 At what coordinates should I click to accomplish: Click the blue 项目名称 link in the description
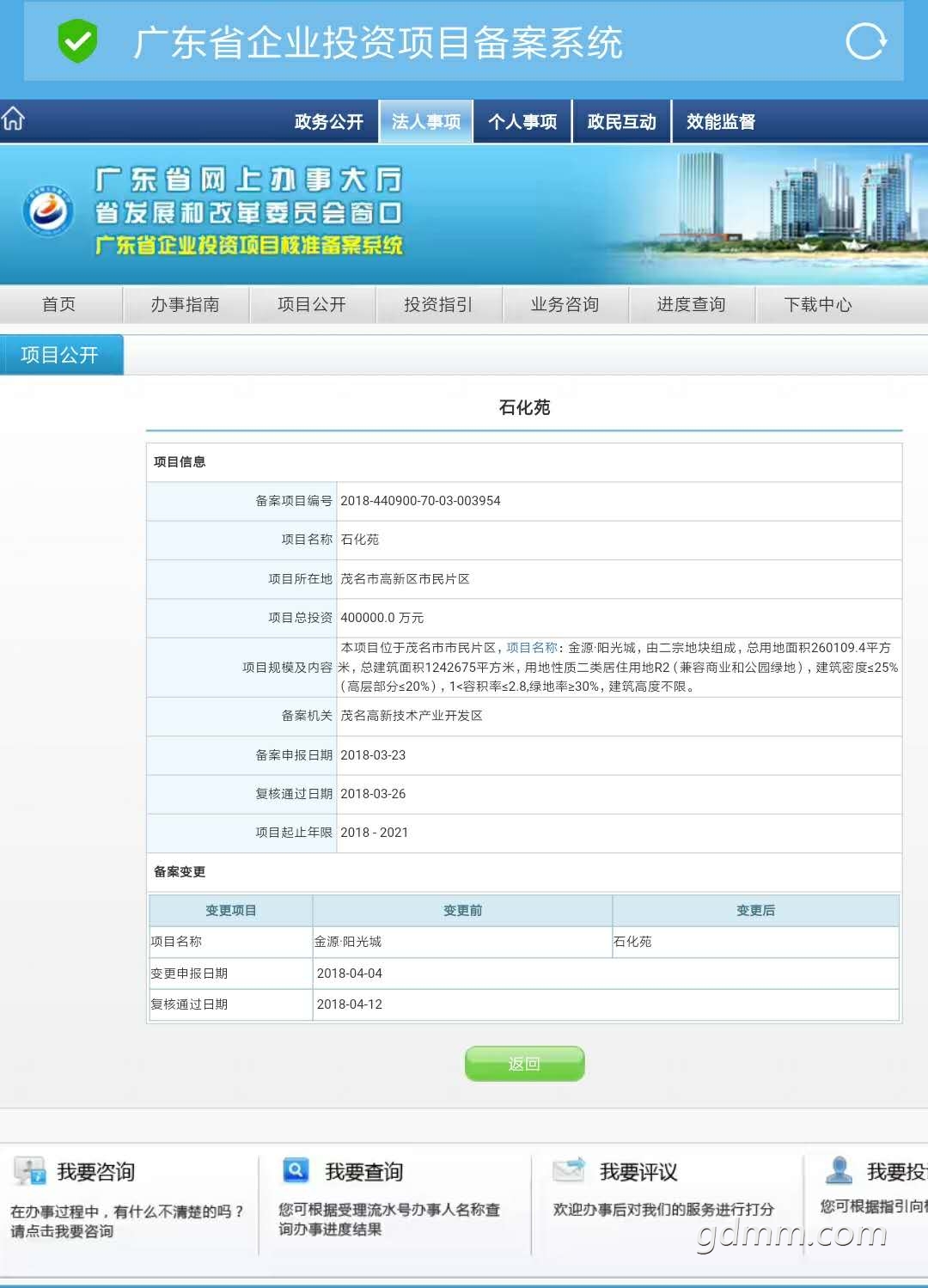click(532, 648)
